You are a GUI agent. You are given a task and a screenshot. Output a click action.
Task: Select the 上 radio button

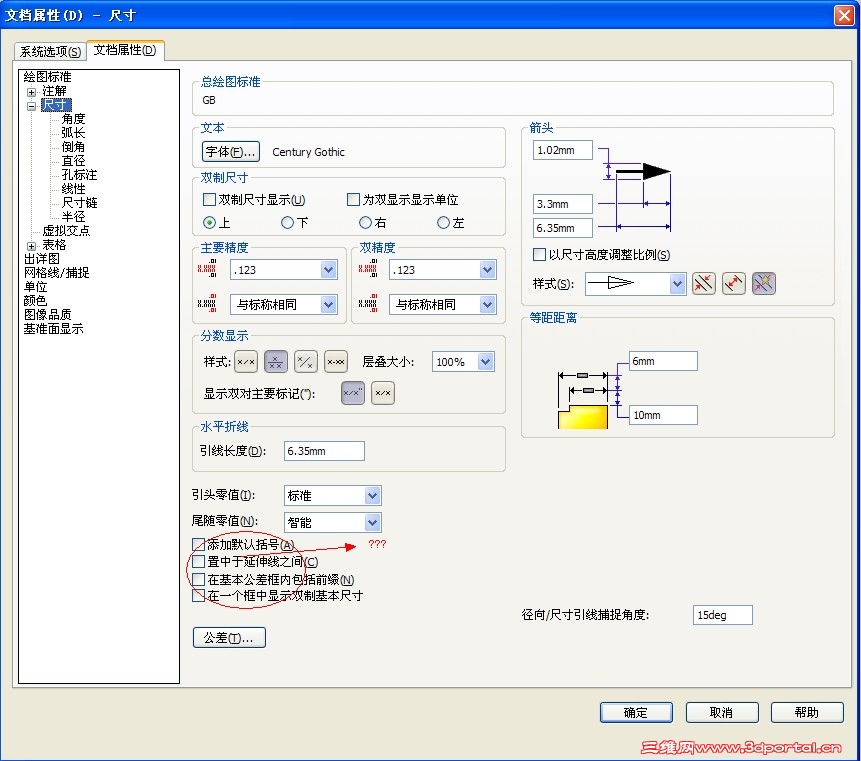click(209, 222)
